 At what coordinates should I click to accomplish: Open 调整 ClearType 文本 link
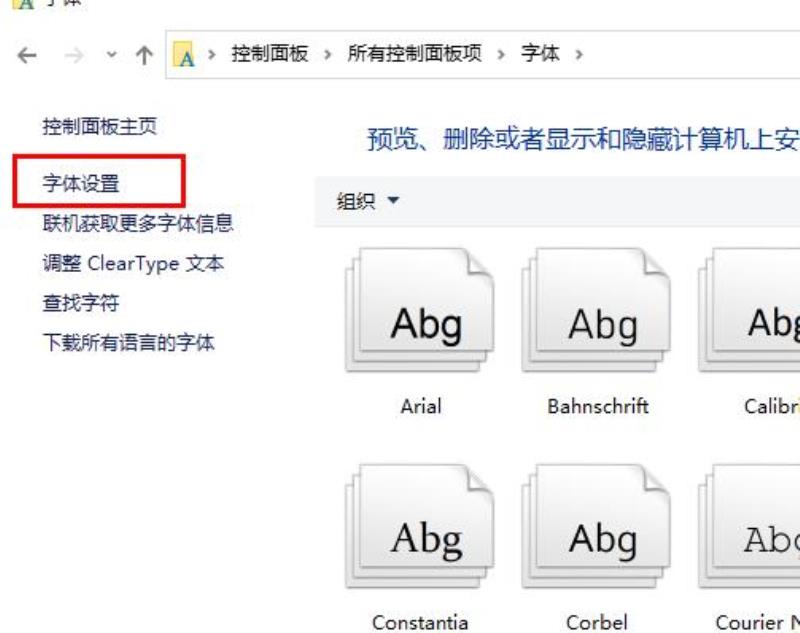(133, 263)
